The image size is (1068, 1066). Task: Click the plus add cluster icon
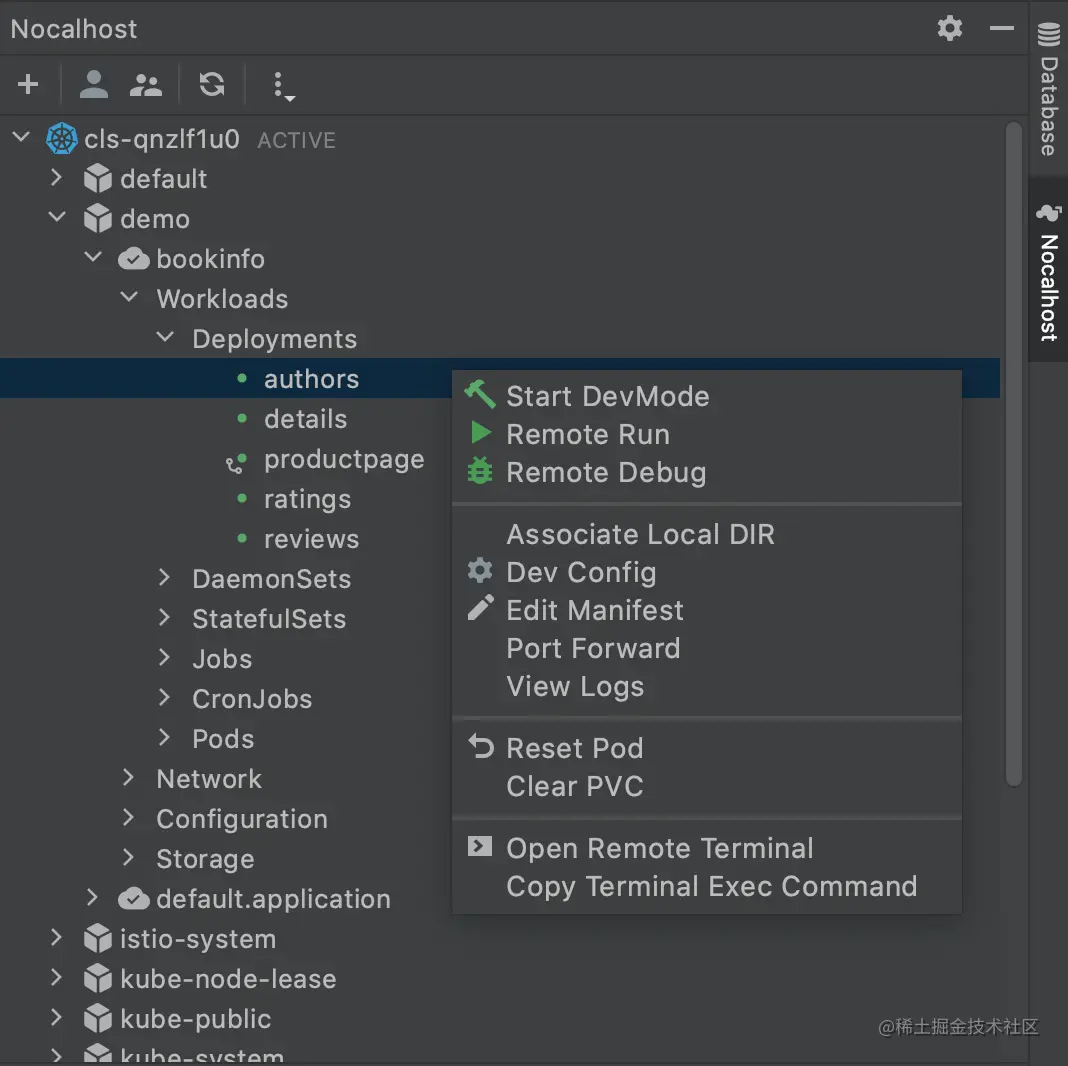pyautogui.click(x=28, y=84)
